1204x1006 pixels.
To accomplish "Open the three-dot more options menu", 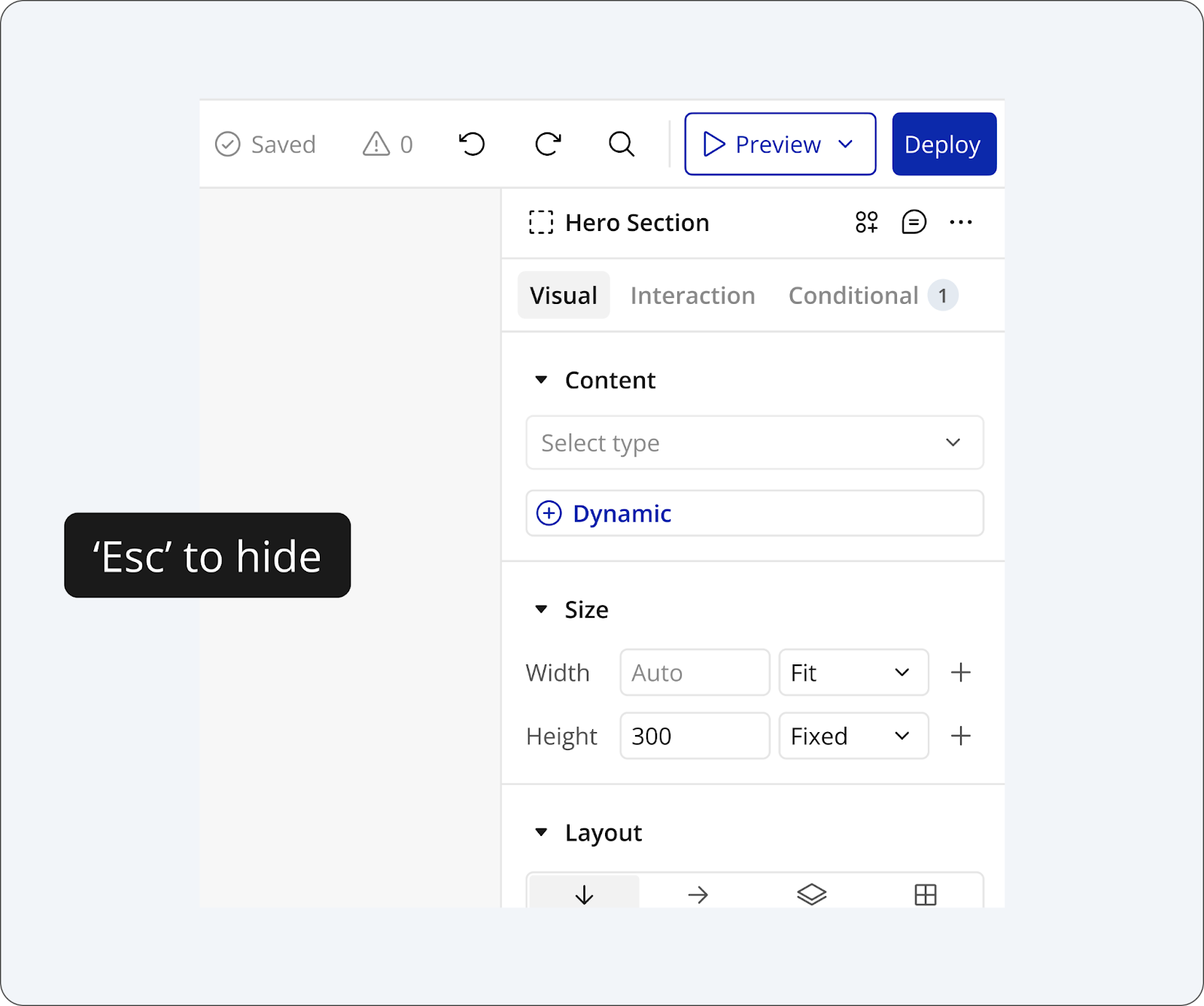I will [x=961, y=222].
